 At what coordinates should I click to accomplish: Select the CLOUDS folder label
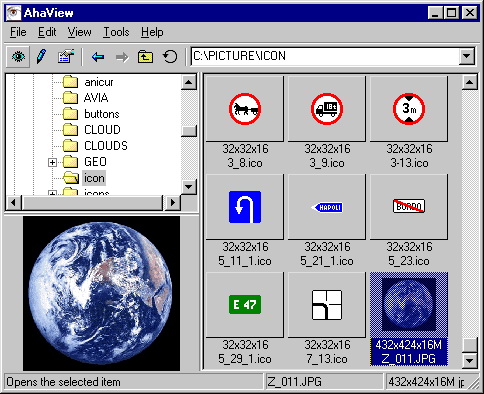106,146
